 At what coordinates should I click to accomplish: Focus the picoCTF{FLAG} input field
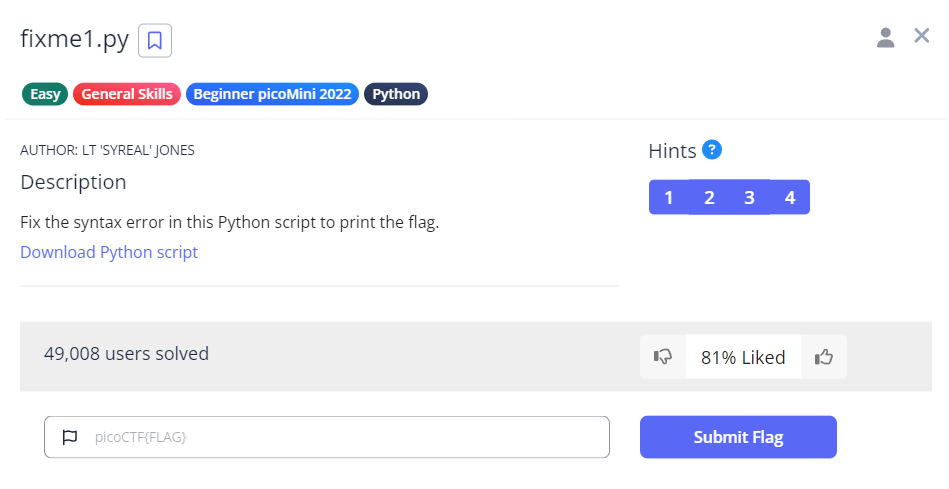(x=340, y=437)
